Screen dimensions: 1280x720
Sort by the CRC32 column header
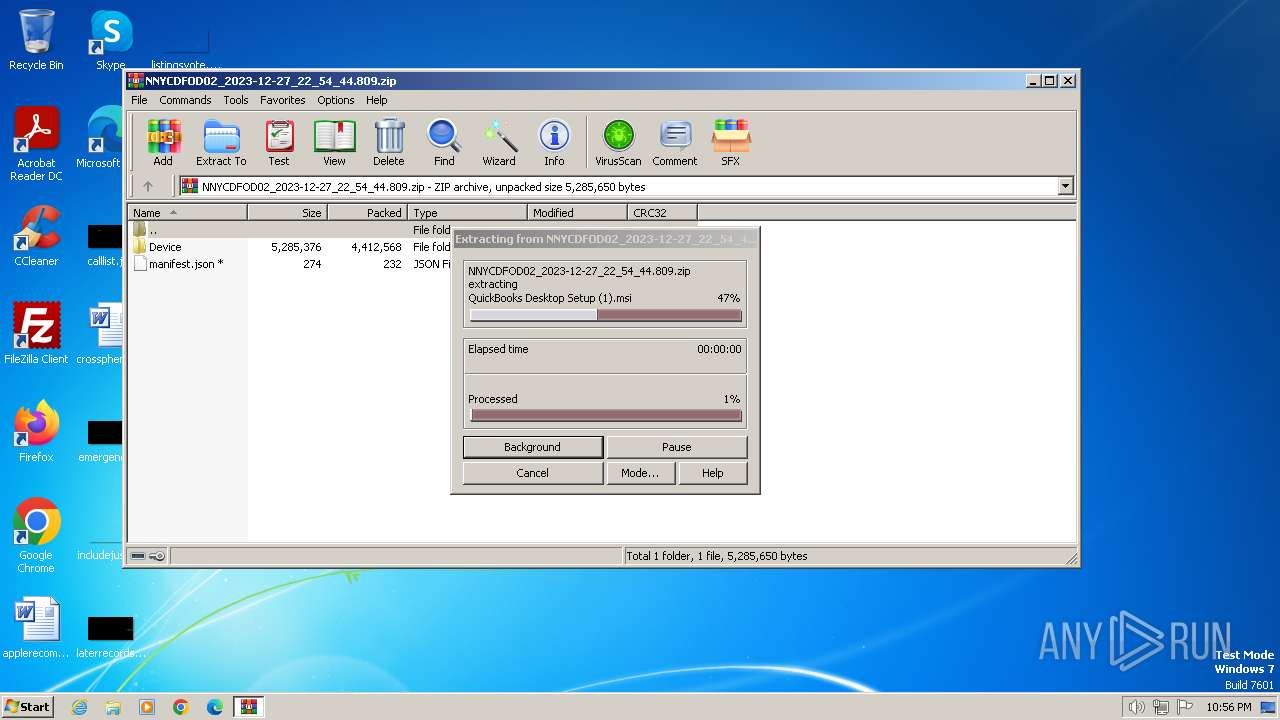(663, 213)
